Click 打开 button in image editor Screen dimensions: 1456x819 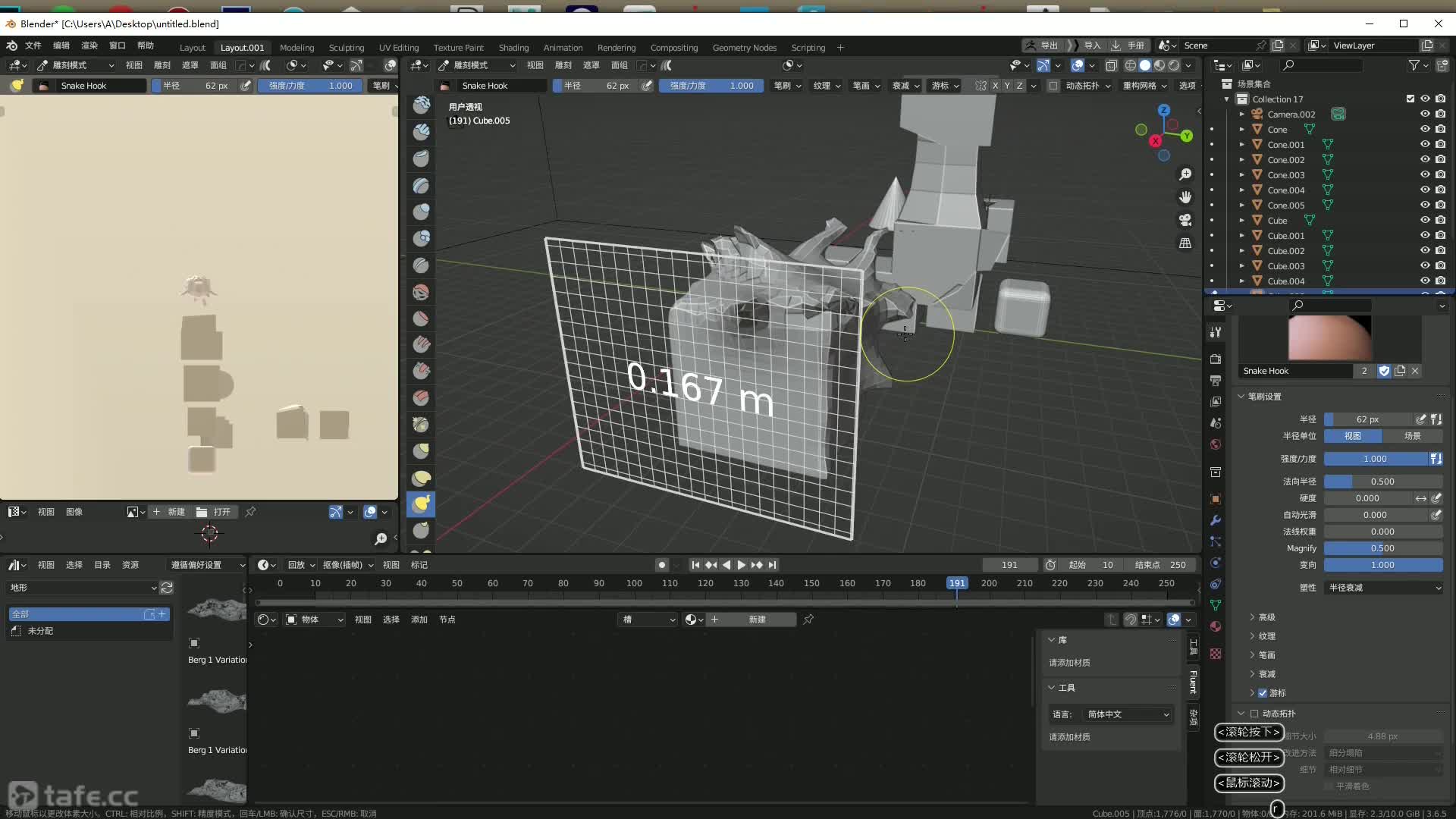[213, 512]
